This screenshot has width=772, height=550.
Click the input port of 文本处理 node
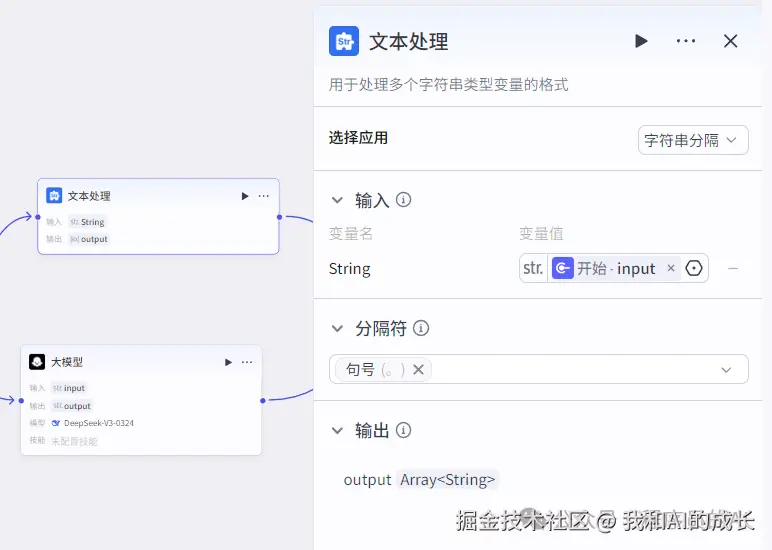(x=38, y=217)
